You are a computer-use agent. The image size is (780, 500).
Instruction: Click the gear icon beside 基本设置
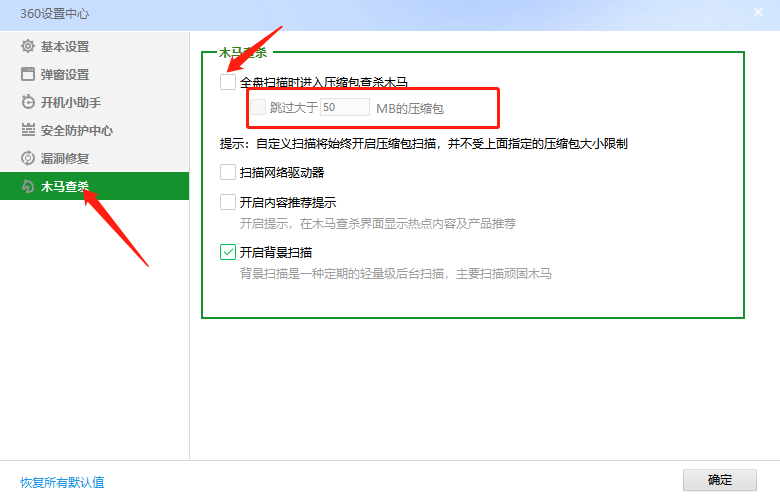point(28,46)
